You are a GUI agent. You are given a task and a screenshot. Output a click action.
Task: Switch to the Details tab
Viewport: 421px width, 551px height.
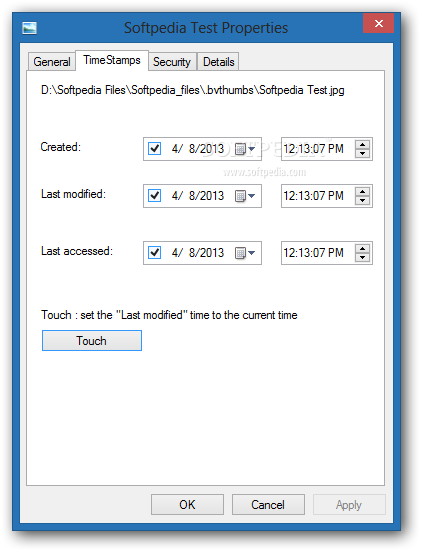coord(218,62)
